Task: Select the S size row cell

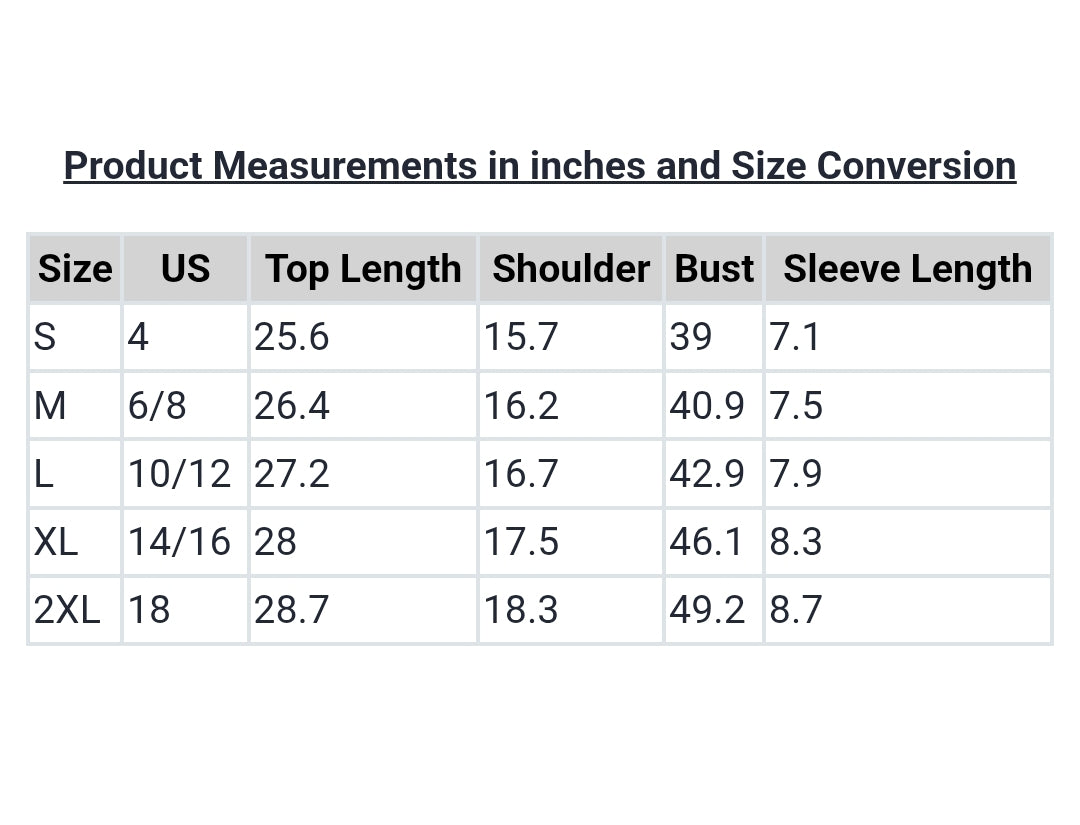Action: pyautogui.click(x=75, y=337)
